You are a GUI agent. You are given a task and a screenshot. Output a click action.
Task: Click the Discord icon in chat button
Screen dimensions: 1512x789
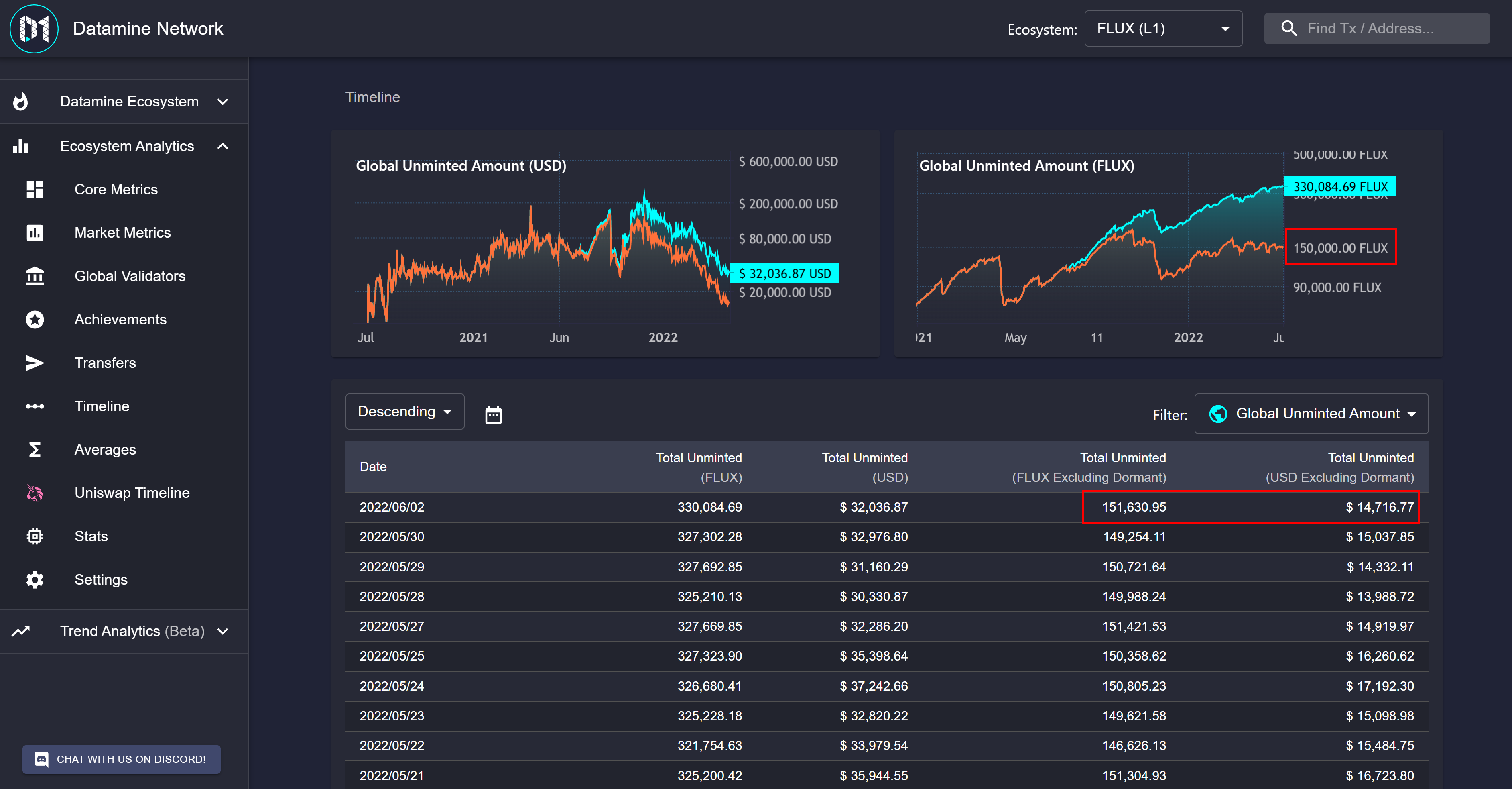(x=42, y=759)
